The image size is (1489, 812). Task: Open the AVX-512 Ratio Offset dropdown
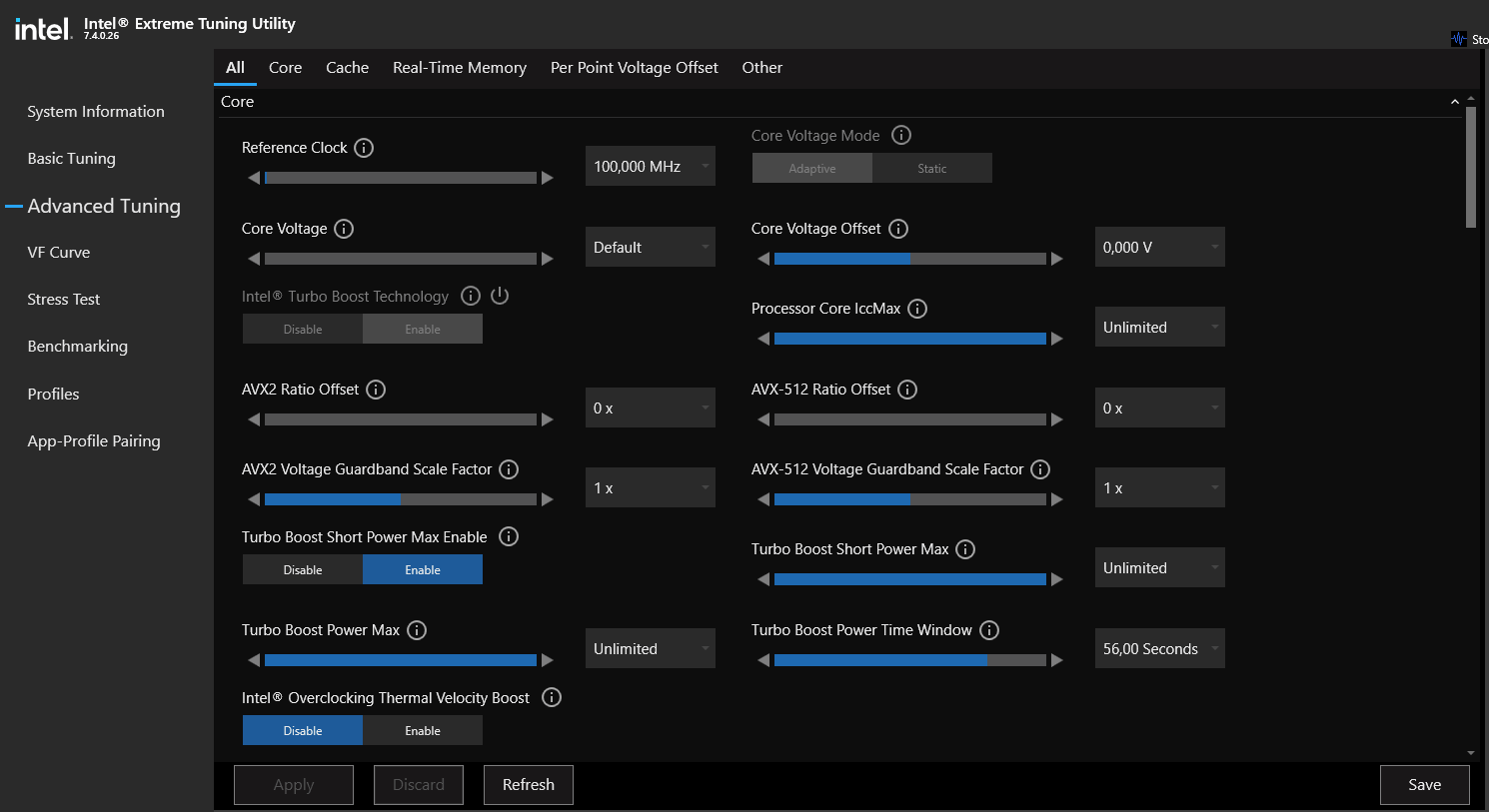(1160, 407)
